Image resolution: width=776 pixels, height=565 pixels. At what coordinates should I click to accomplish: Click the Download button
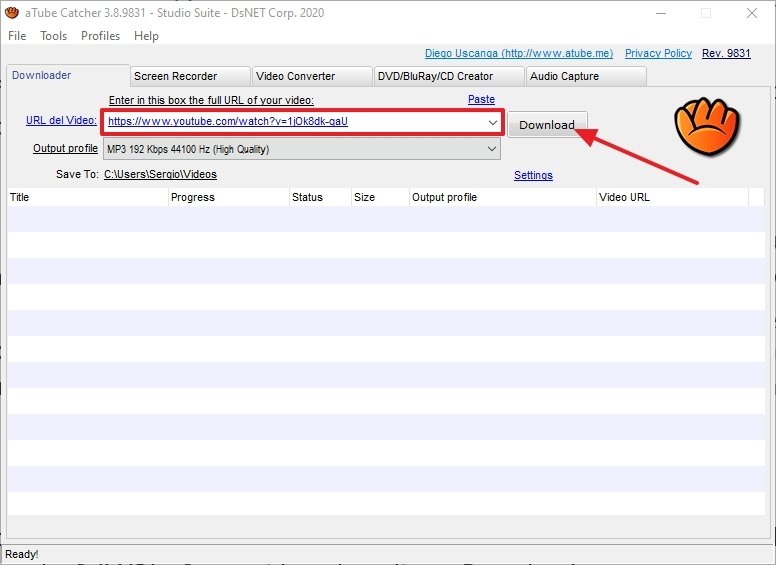pyautogui.click(x=547, y=125)
